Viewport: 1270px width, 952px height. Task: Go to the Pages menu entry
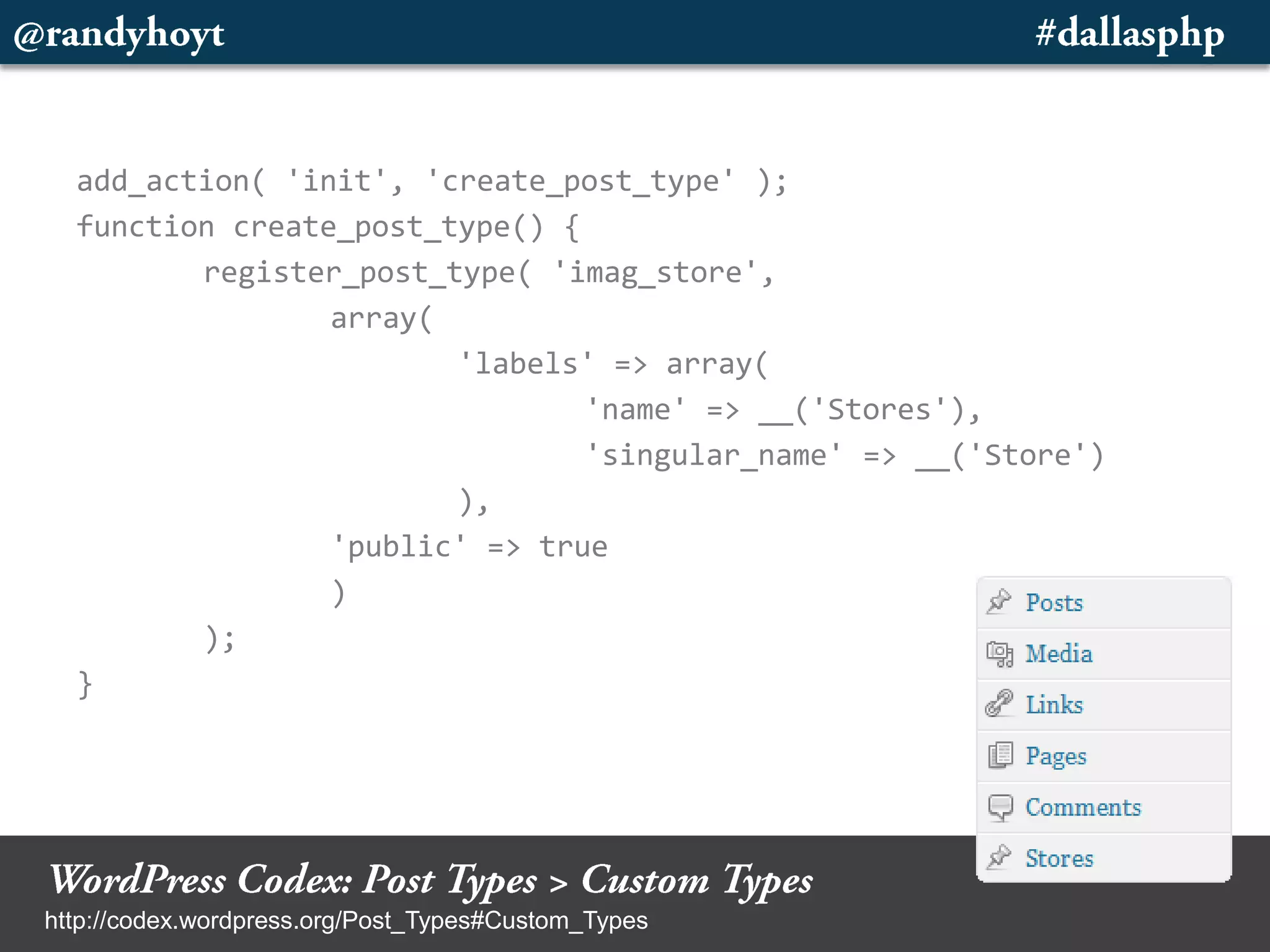1055,756
